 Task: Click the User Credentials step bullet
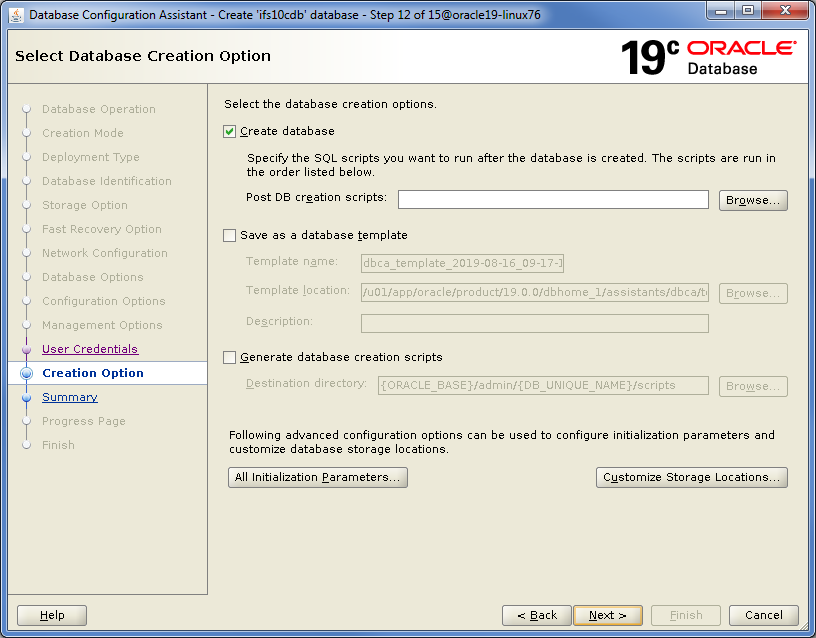click(27, 349)
